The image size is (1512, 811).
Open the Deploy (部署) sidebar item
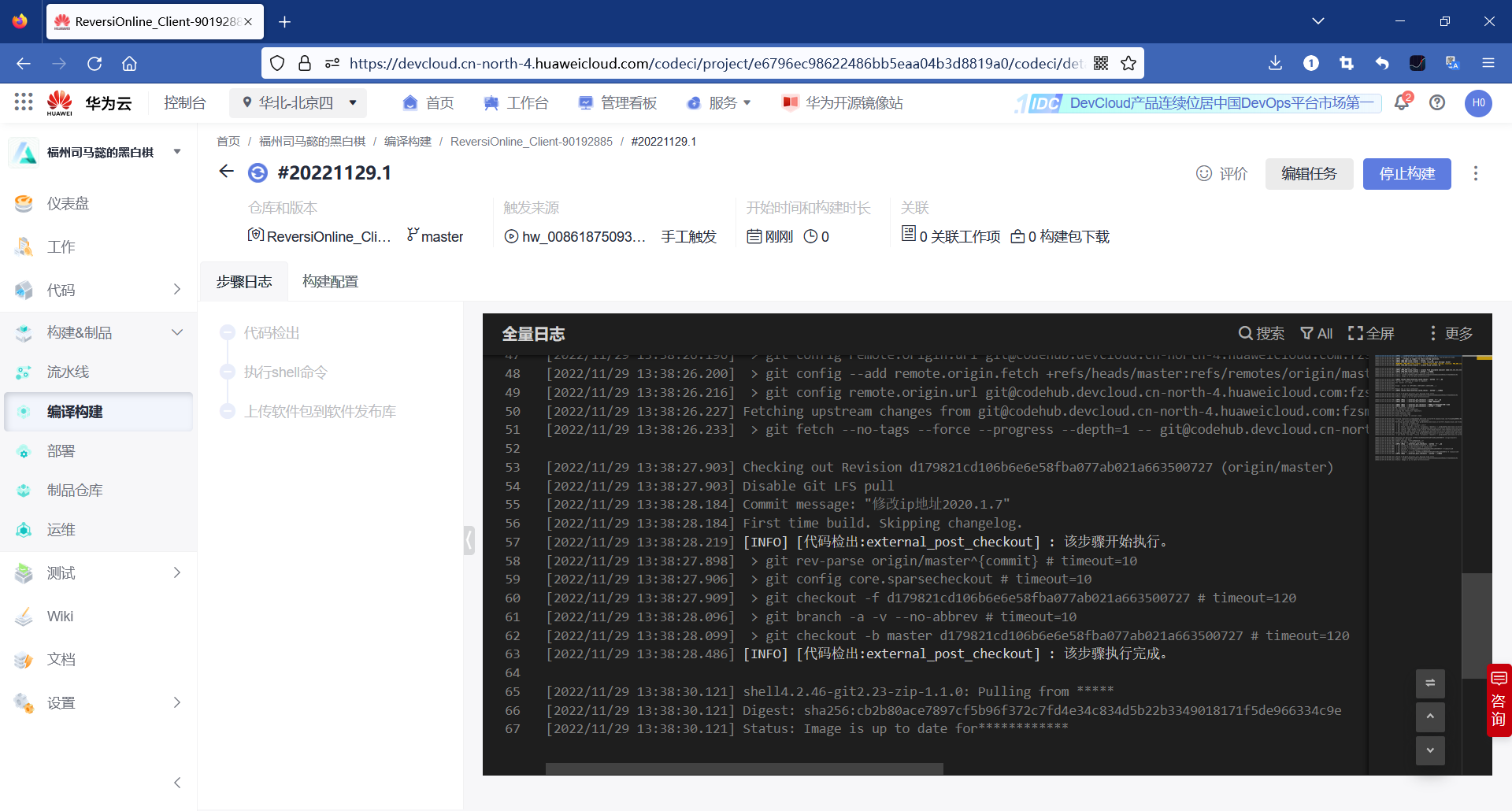(x=98, y=451)
